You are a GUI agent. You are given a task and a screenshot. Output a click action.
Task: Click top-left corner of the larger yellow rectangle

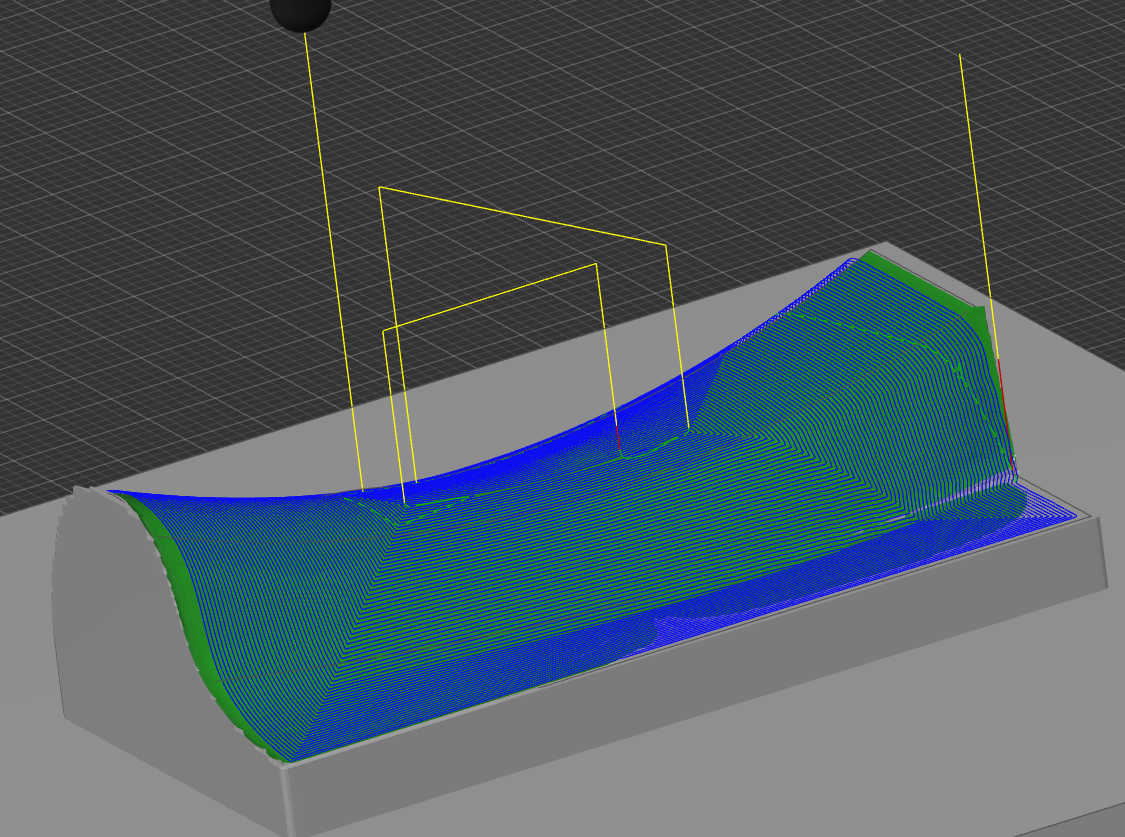coord(380,187)
